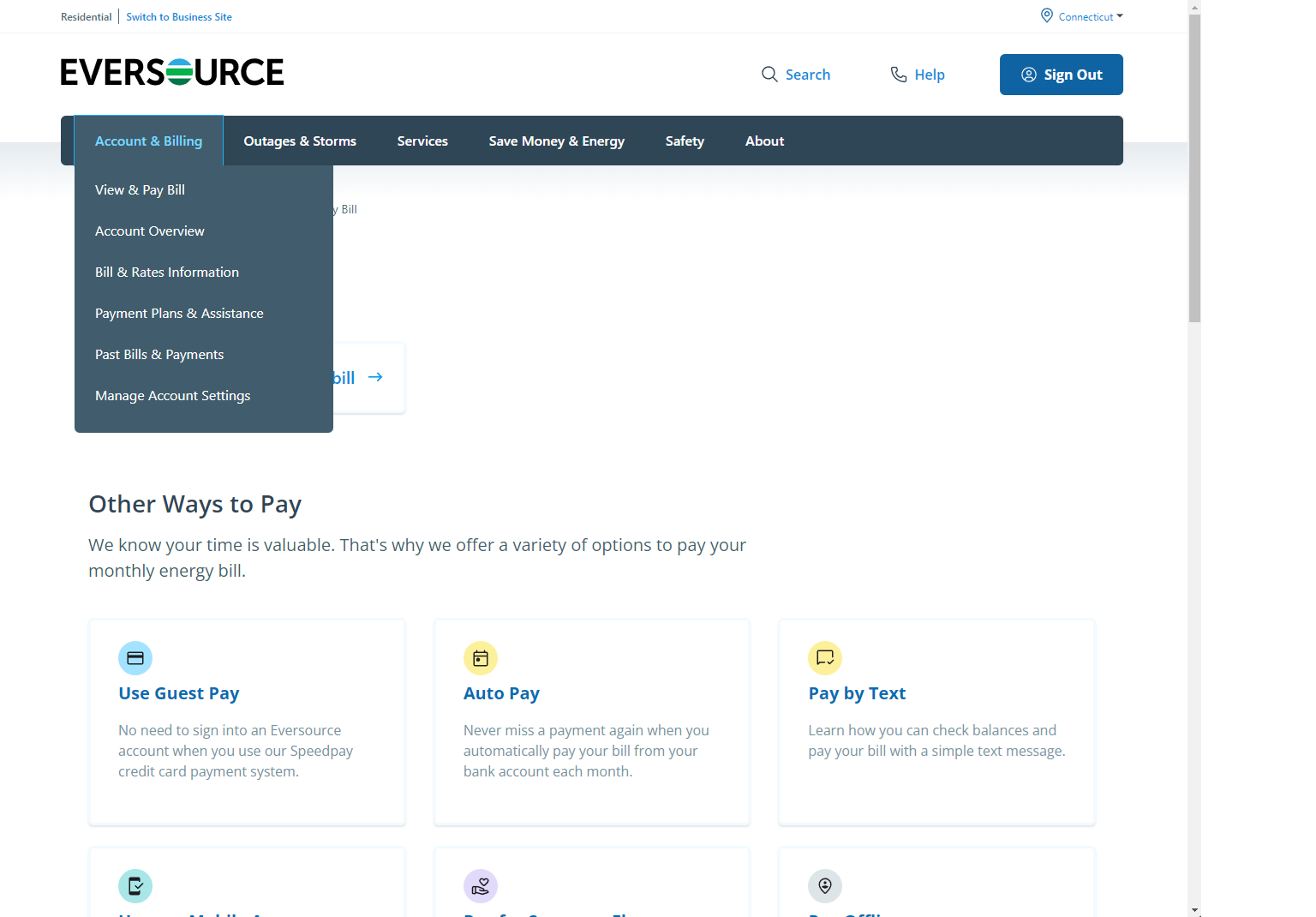Open the About menu

pos(764,141)
